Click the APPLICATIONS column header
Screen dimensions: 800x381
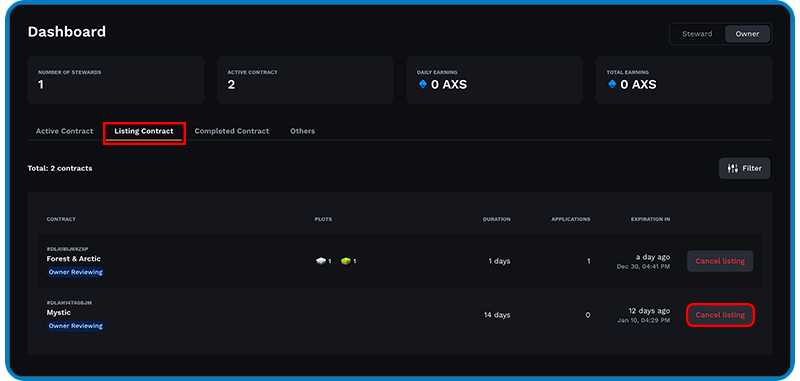[570, 219]
